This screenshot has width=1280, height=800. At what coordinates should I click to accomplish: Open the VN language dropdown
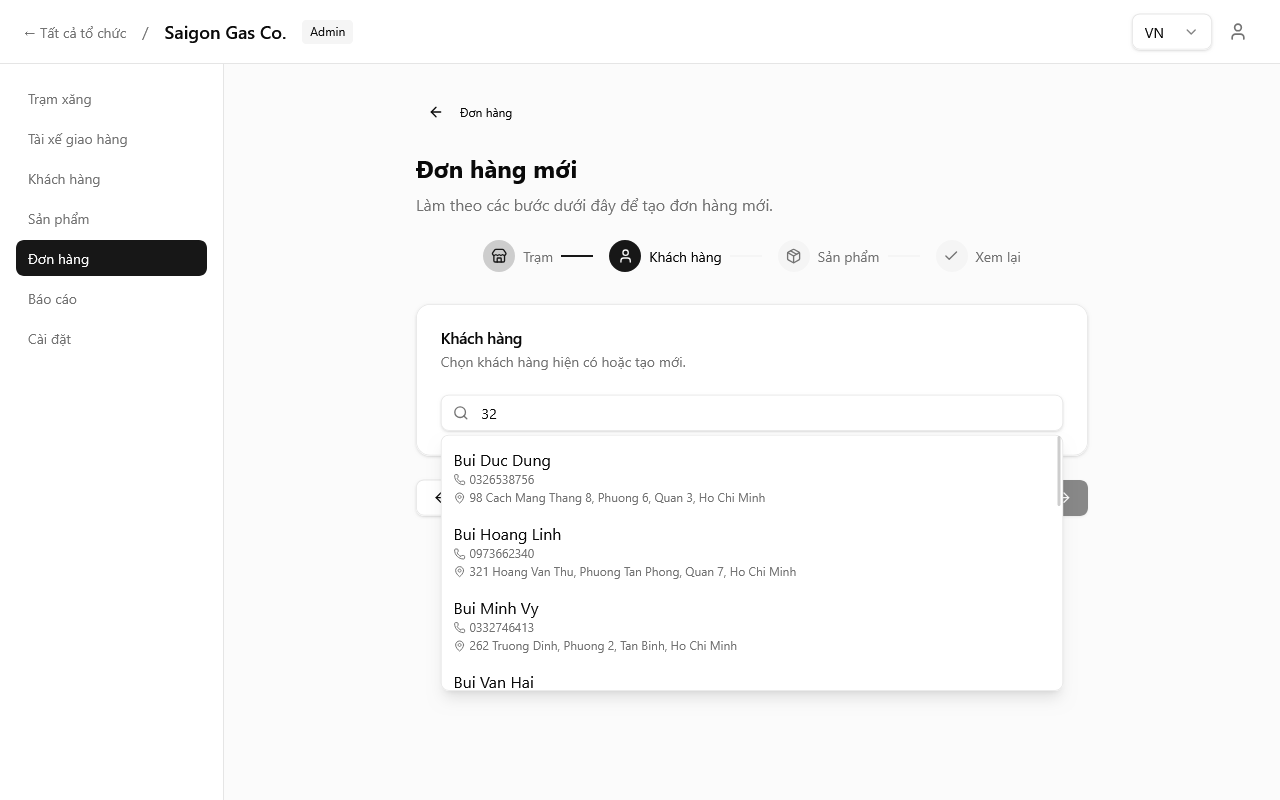(x=1171, y=32)
